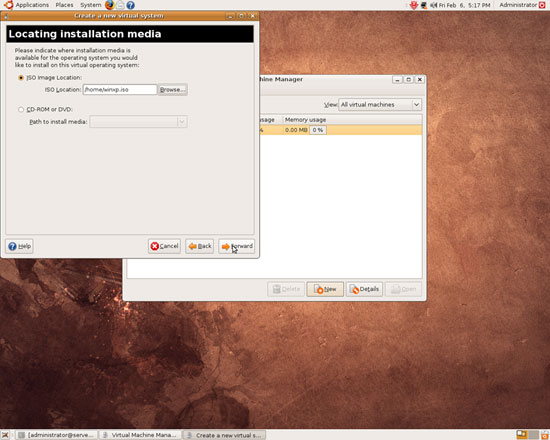Image resolution: width=550 pixels, height=440 pixels.
Task: Close the Virtual Machine Manager window
Action: [x=420, y=80]
